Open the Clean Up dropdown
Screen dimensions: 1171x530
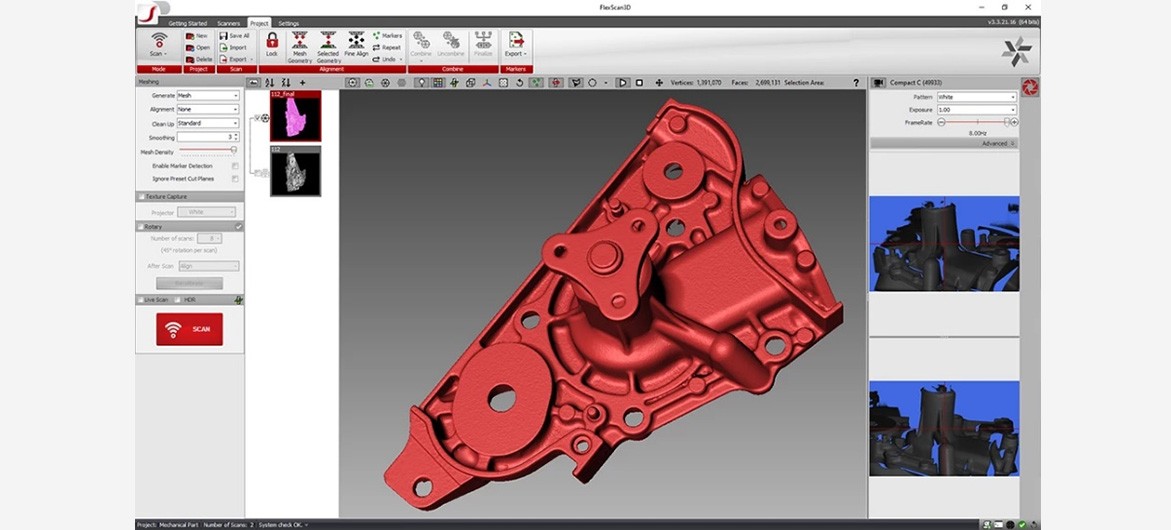[207, 123]
